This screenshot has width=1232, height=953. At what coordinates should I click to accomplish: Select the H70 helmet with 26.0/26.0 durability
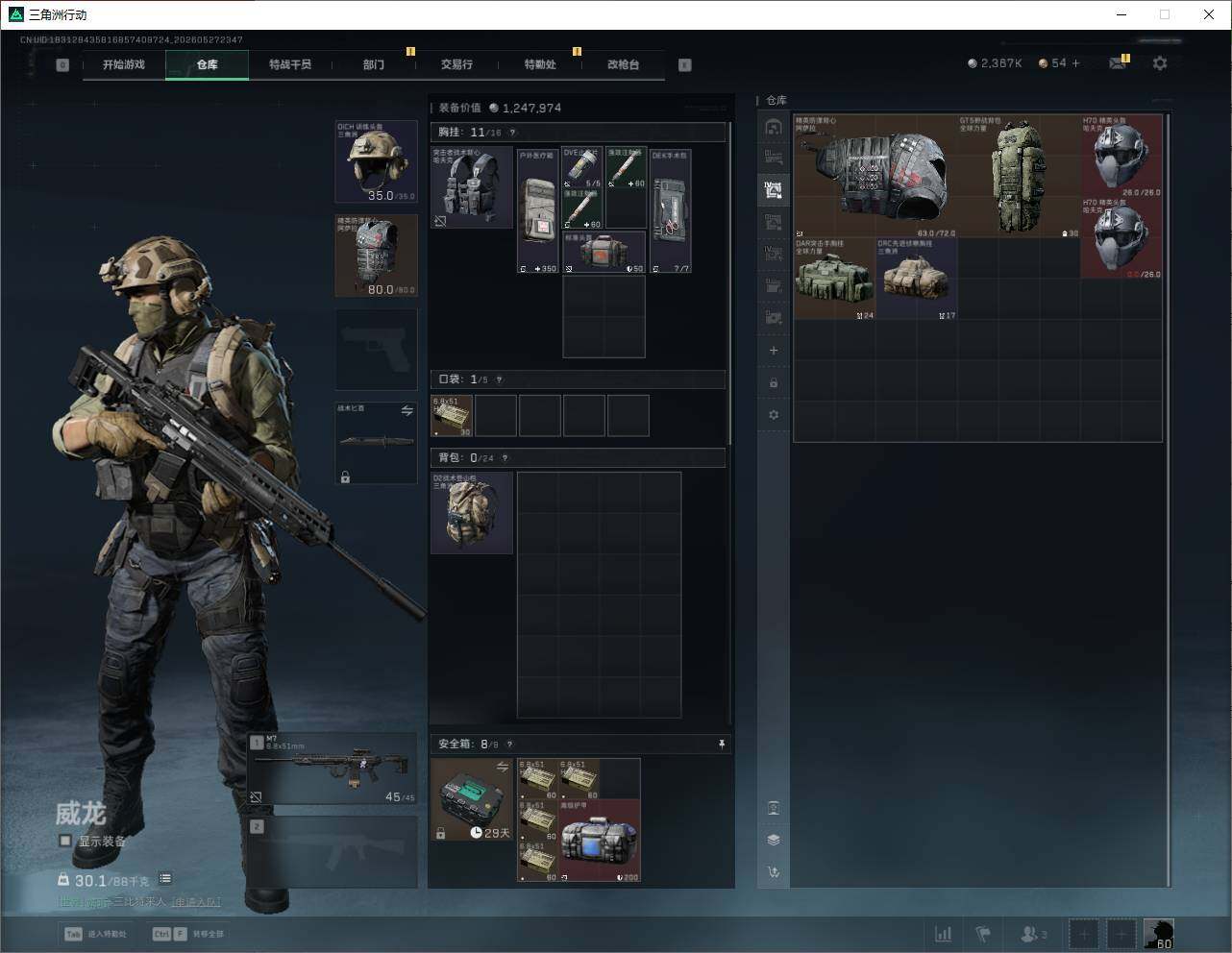pos(1121,156)
